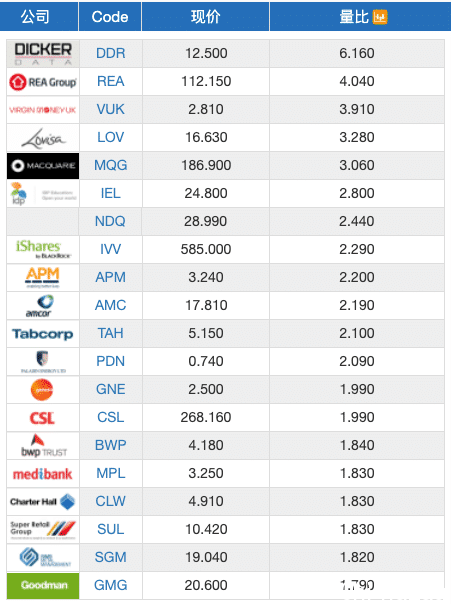451x604 pixels.
Task: Open the Amcor logo
Action: [40, 306]
